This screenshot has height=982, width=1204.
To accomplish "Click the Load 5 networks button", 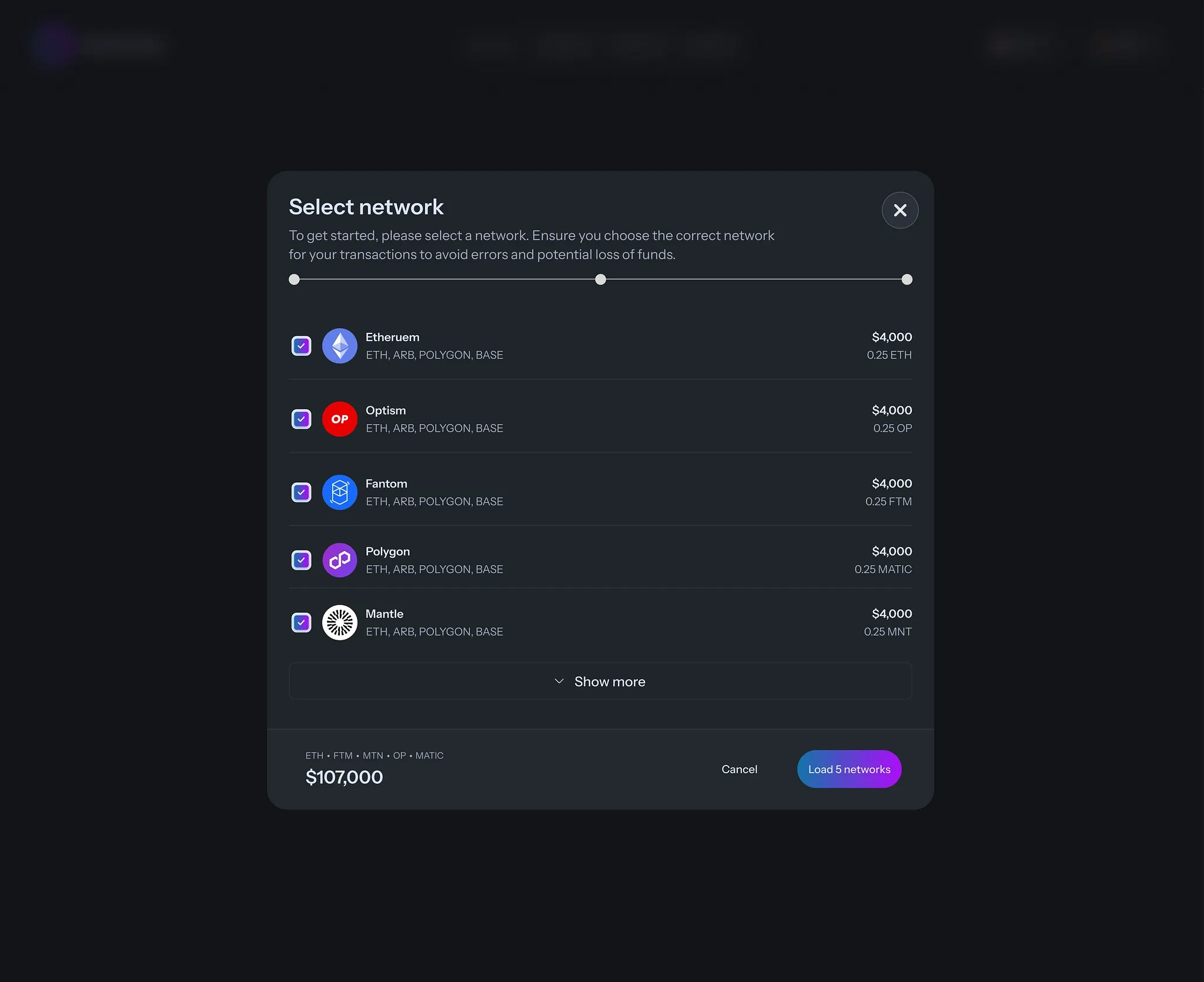I will pos(849,769).
